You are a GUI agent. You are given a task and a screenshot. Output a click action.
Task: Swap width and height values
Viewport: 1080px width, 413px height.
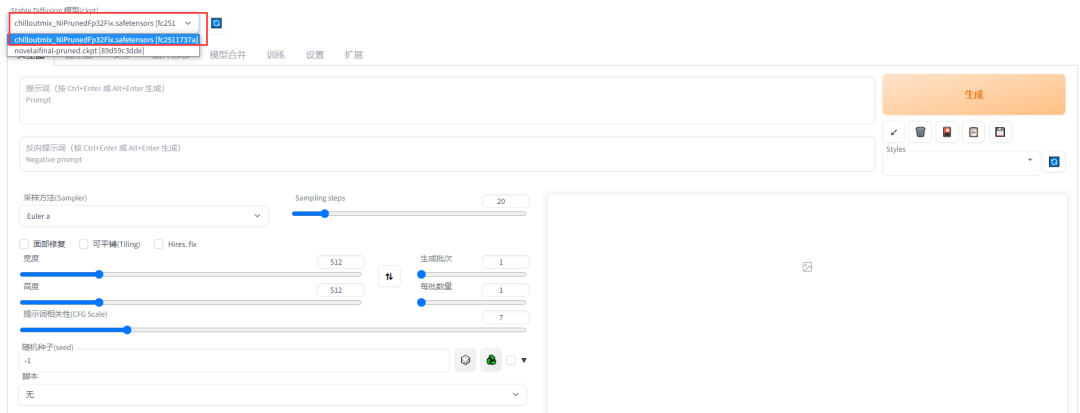point(389,276)
